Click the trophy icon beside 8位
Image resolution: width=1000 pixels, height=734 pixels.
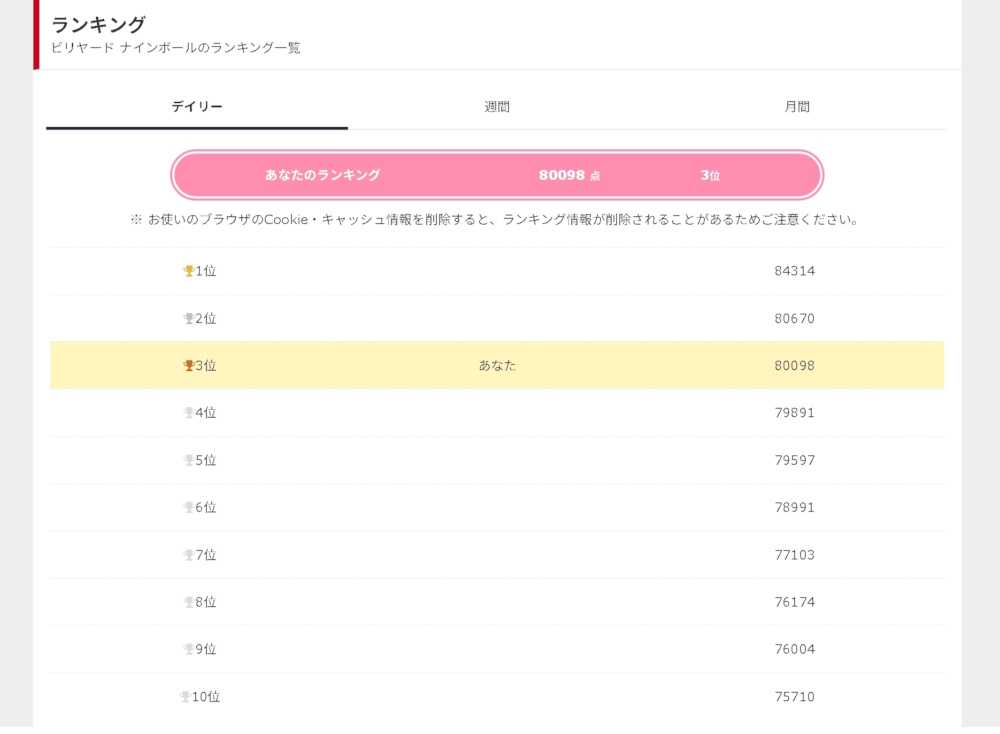pyautogui.click(x=188, y=603)
